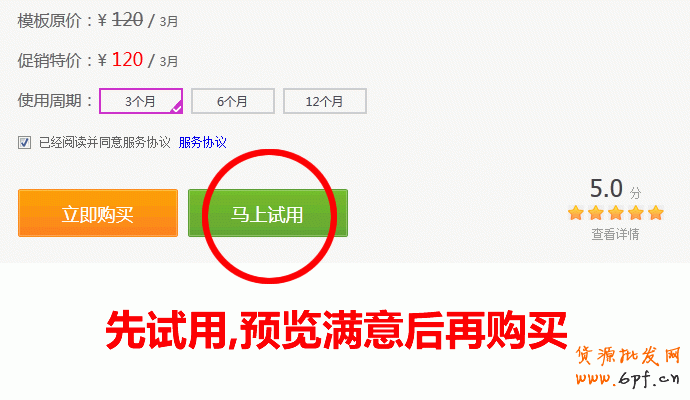Select the 3个月 usage period
The image size is (690, 400).
[x=141, y=101]
